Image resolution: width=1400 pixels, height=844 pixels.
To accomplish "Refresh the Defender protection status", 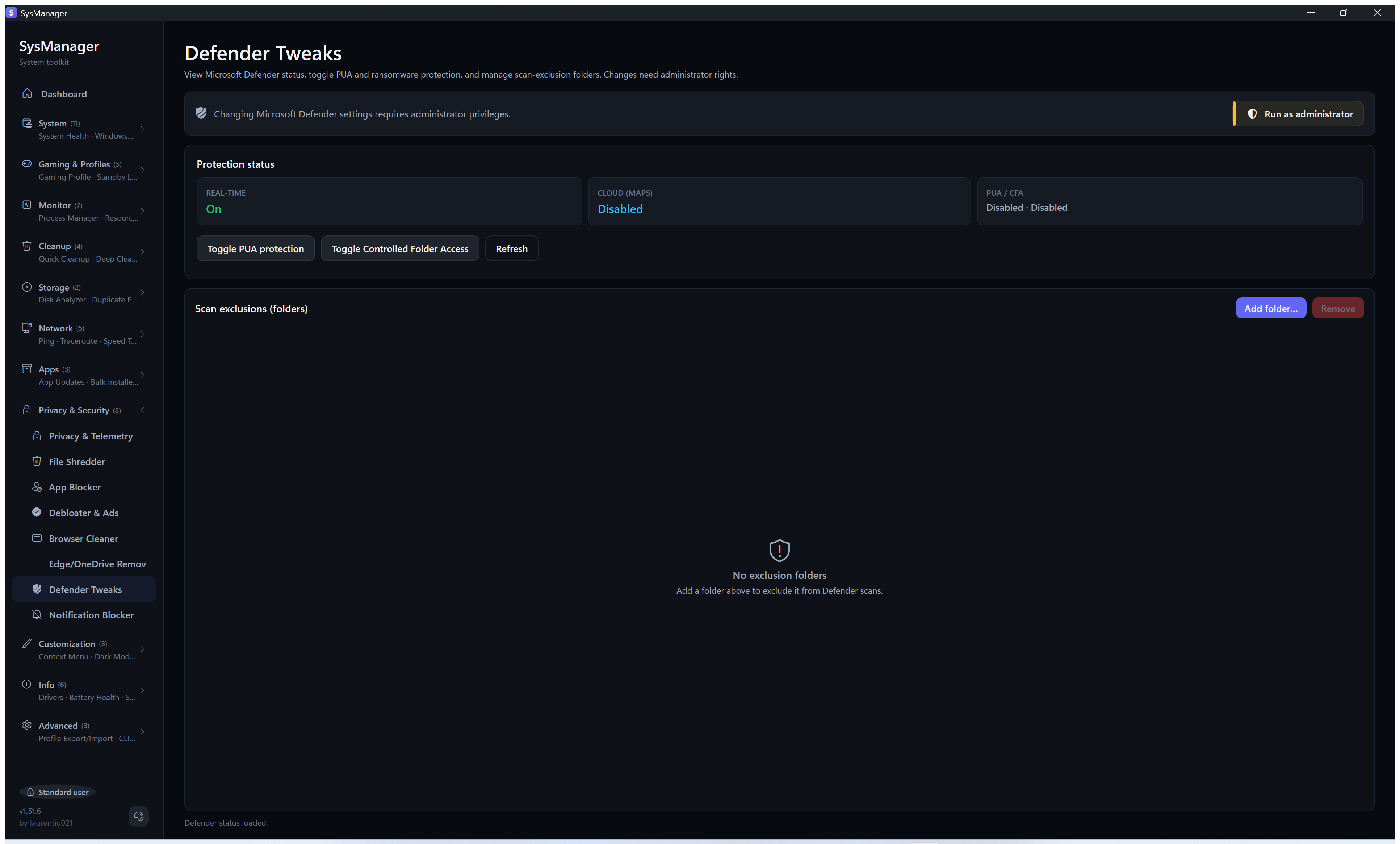I will (511, 248).
